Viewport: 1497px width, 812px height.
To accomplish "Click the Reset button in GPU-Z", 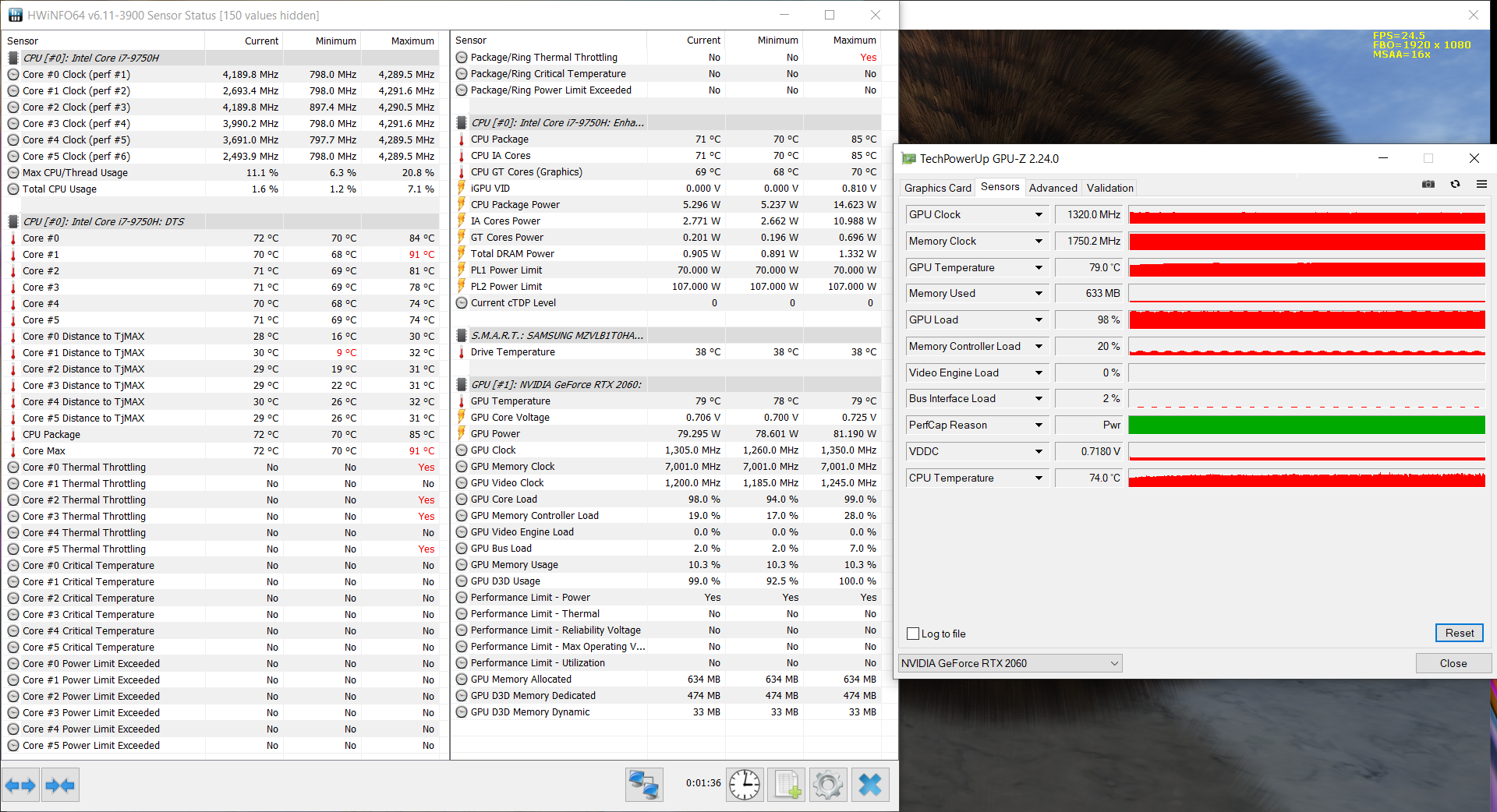I will tap(1460, 633).
